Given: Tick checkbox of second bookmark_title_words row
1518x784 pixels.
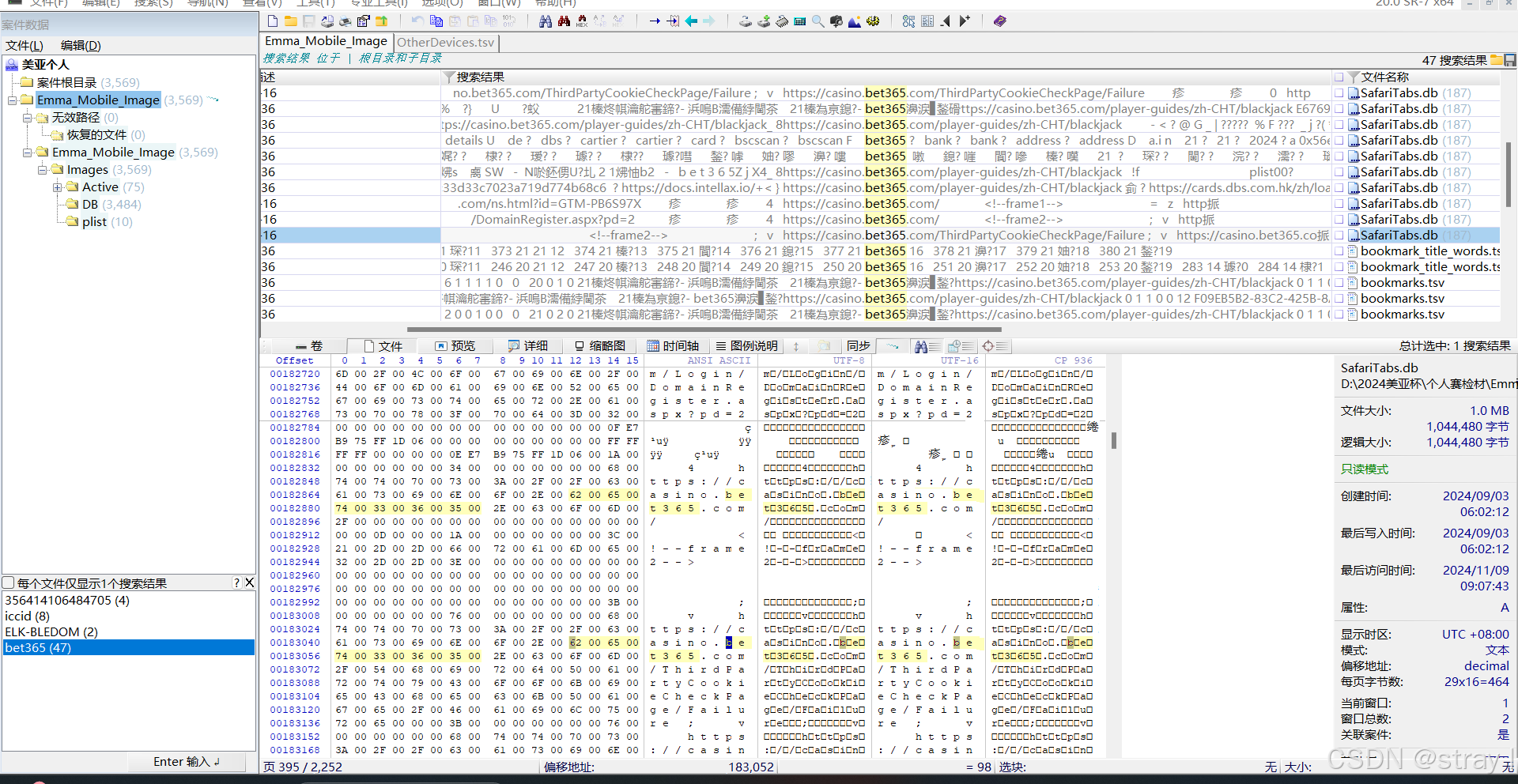Looking at the screenshot, I should 1339,267.
